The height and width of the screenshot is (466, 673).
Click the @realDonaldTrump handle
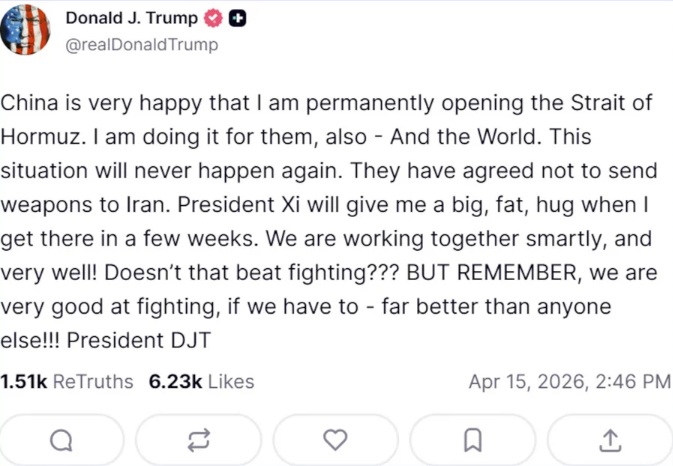click(141, 45)
